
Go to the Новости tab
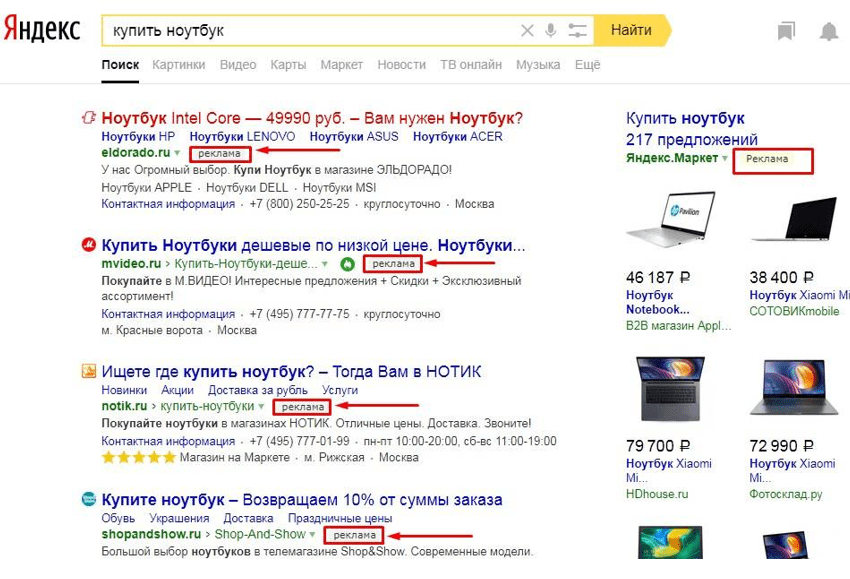click(402, 65)
